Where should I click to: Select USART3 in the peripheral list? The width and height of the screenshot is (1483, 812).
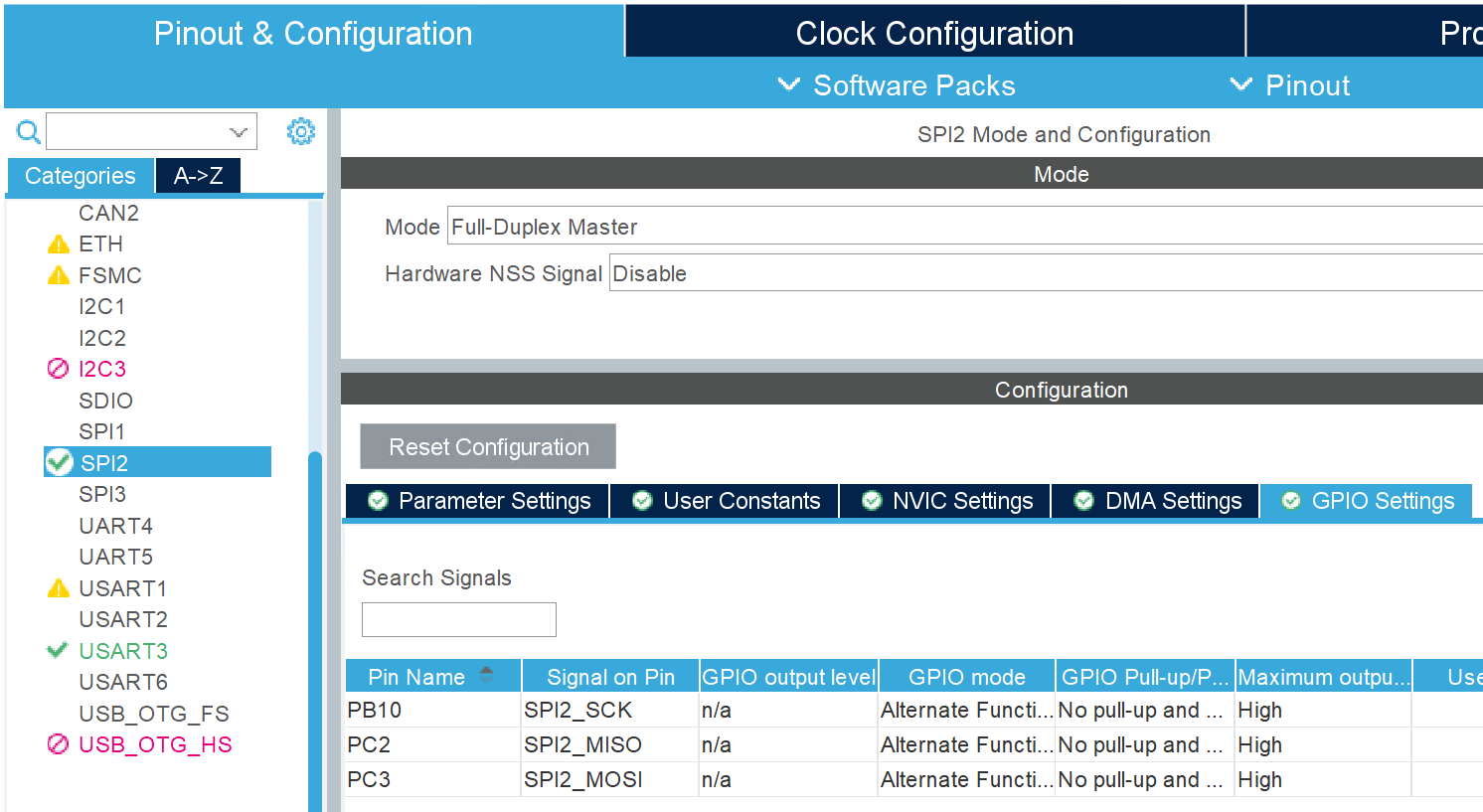coord(123,651)
